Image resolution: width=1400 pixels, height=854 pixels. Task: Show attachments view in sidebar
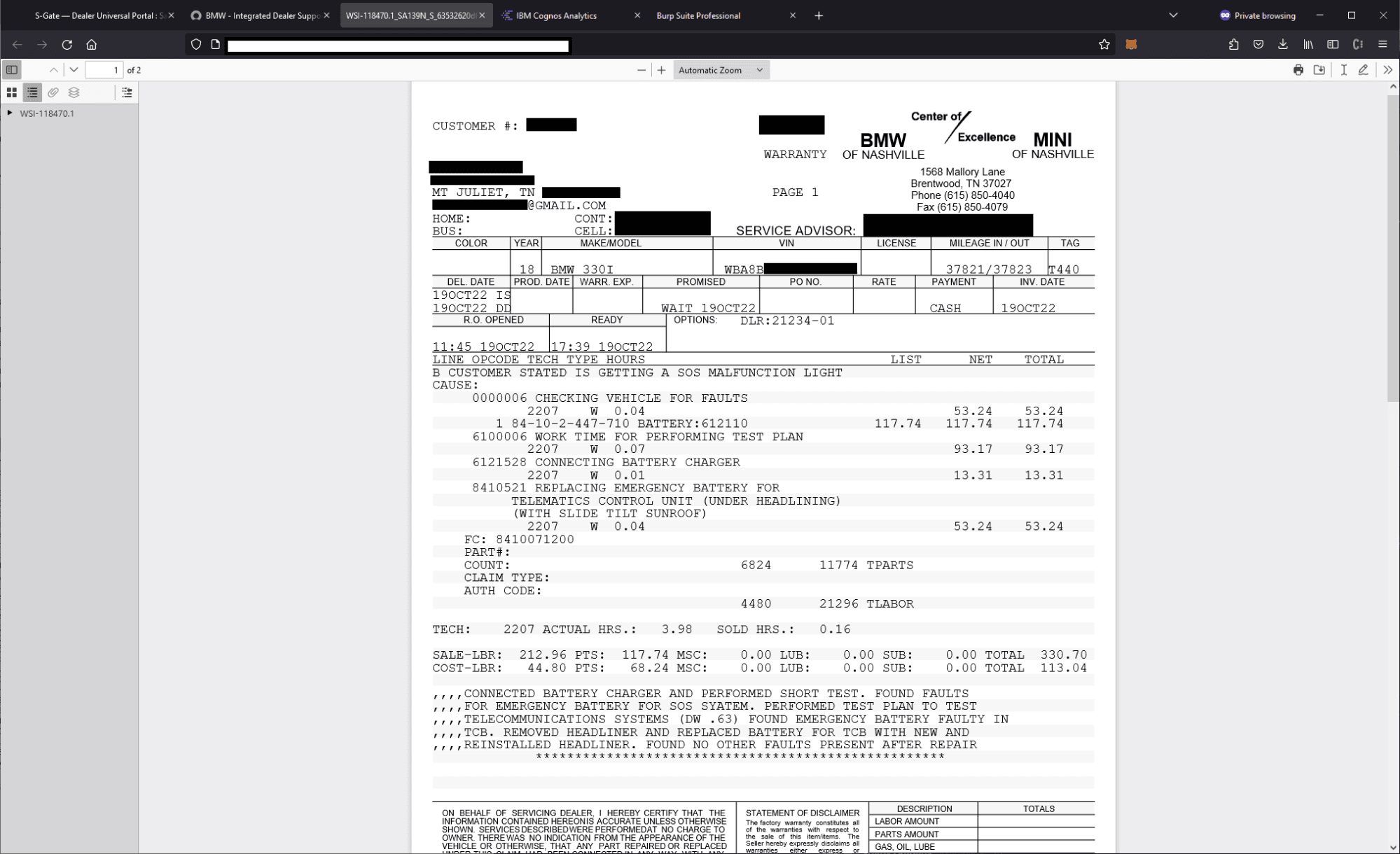click(x=53, y=92)
